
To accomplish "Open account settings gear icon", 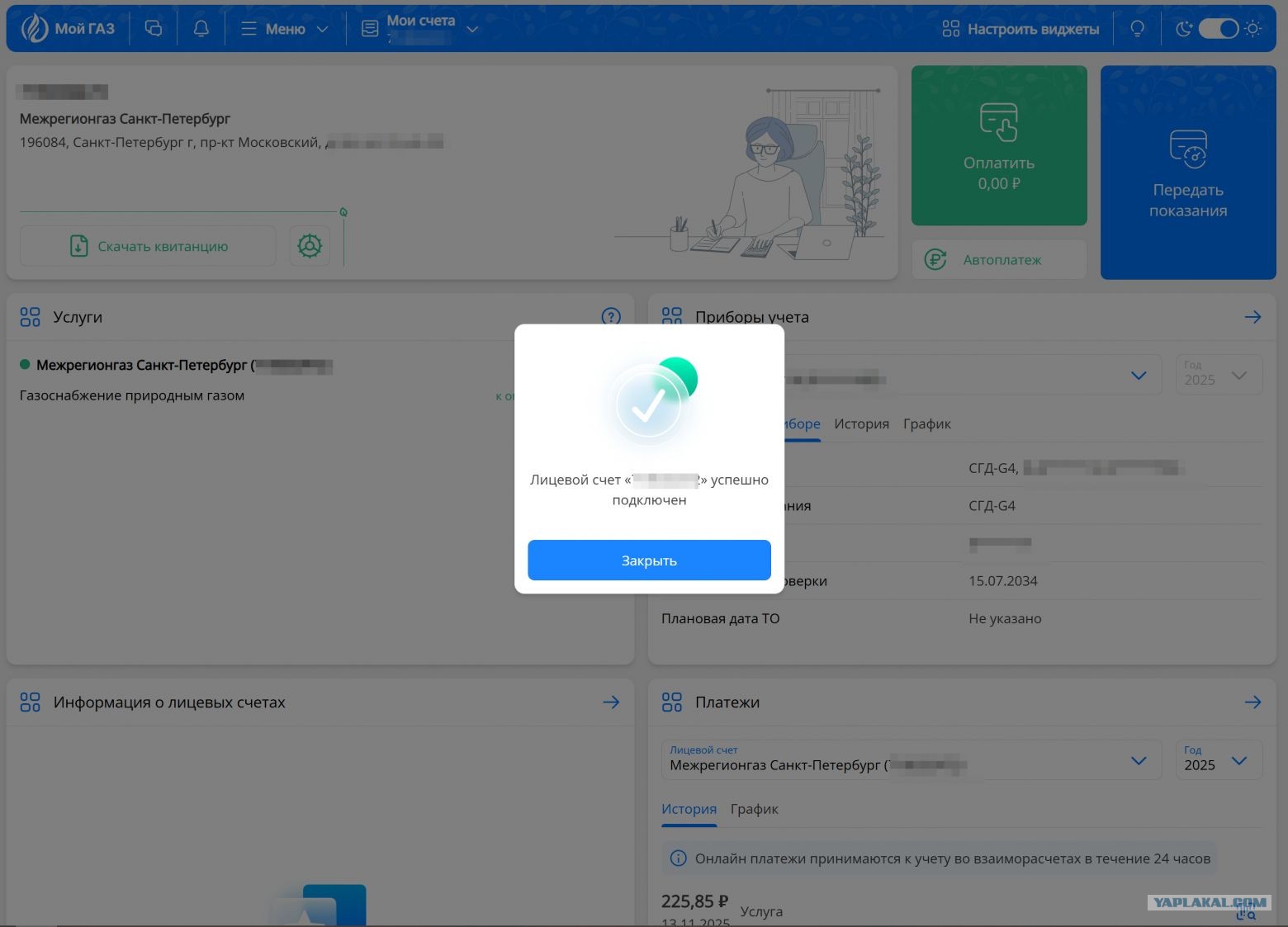I will [310, 246].
